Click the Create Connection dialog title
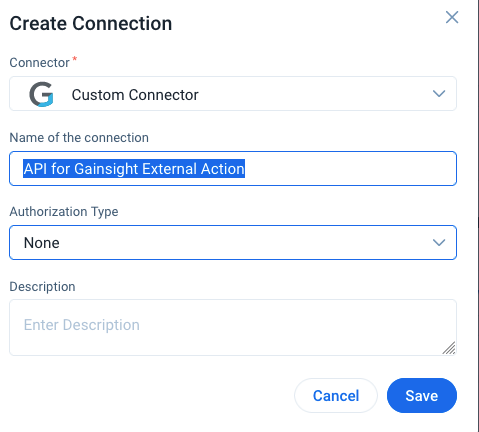Viewport: 479px width, 432px height. pos(91,24)
